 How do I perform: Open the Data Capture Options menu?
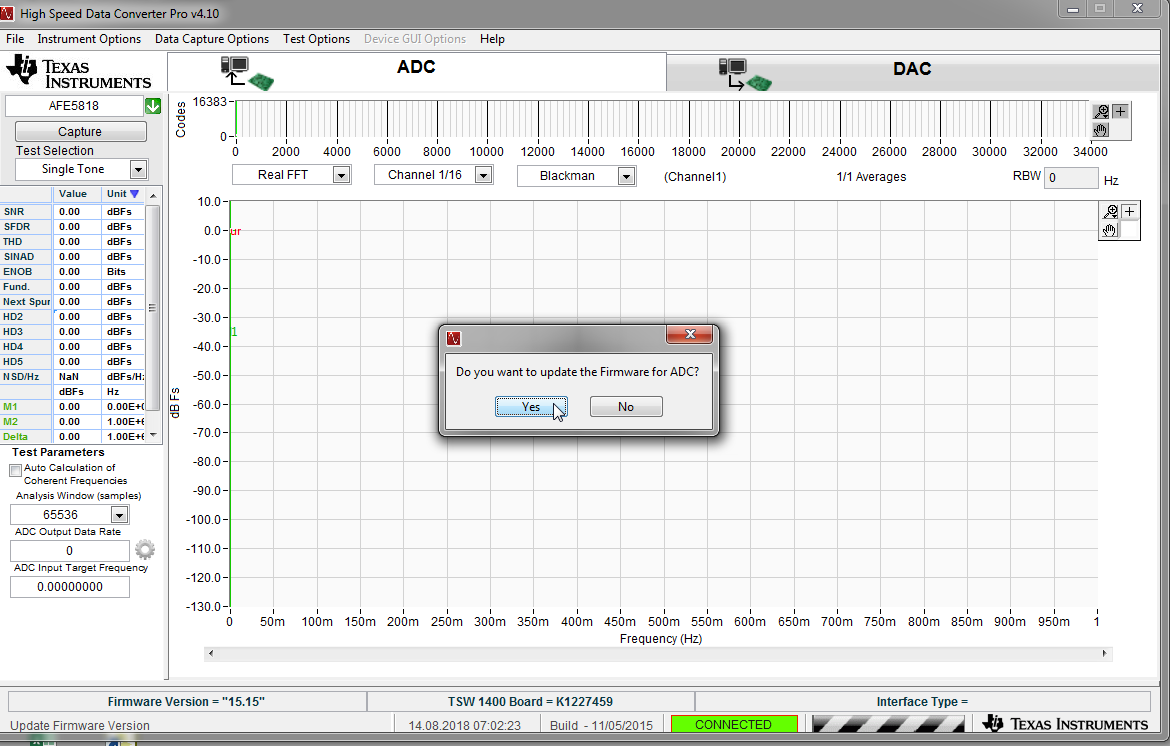coord(212,39)
